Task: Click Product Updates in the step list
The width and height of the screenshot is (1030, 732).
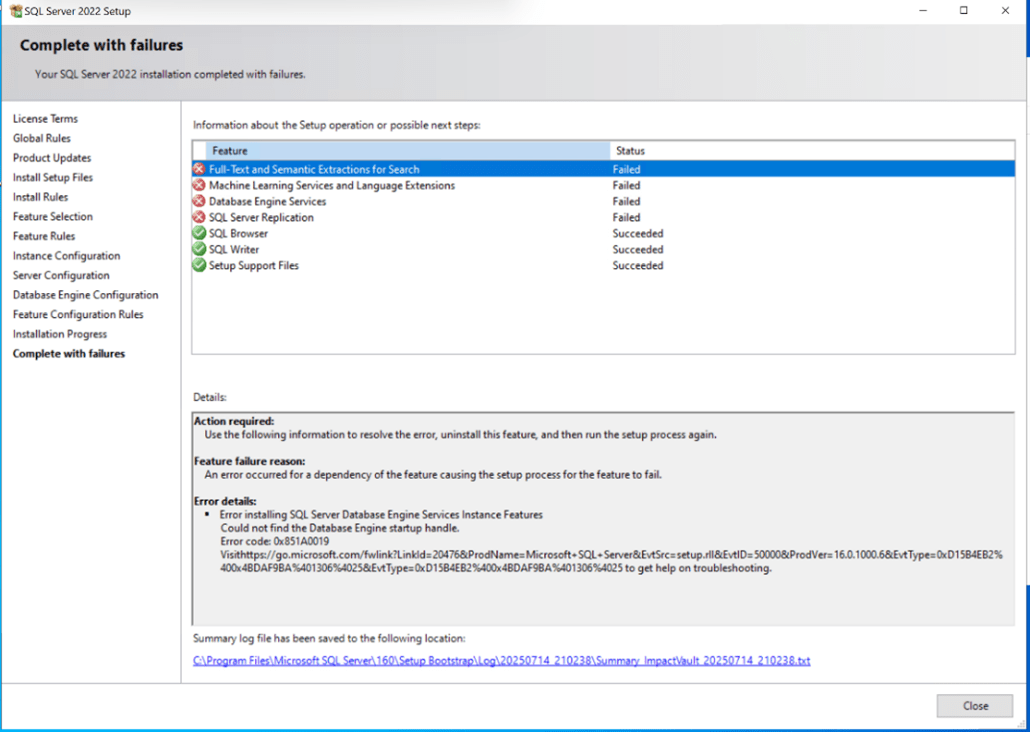Action: (x=52, y=158)
